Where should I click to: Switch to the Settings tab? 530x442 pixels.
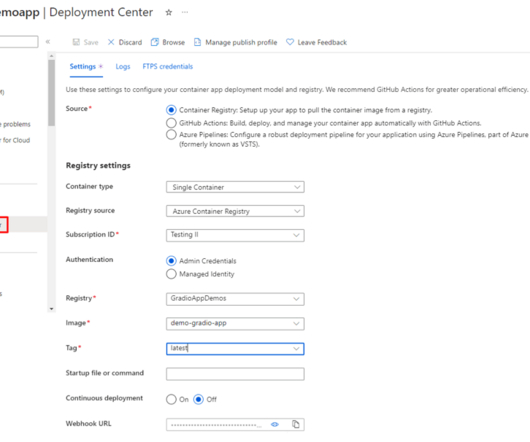(x=86, y=67)
